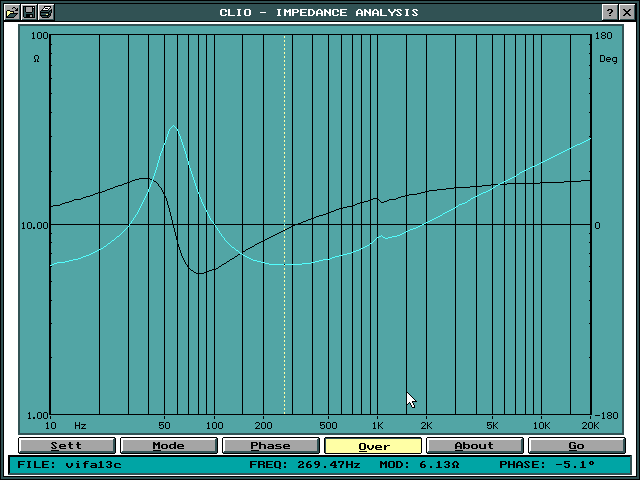Click the FREQ 269.47Hz readout
The height and width of the screenshot is (480, 640).
306,465
